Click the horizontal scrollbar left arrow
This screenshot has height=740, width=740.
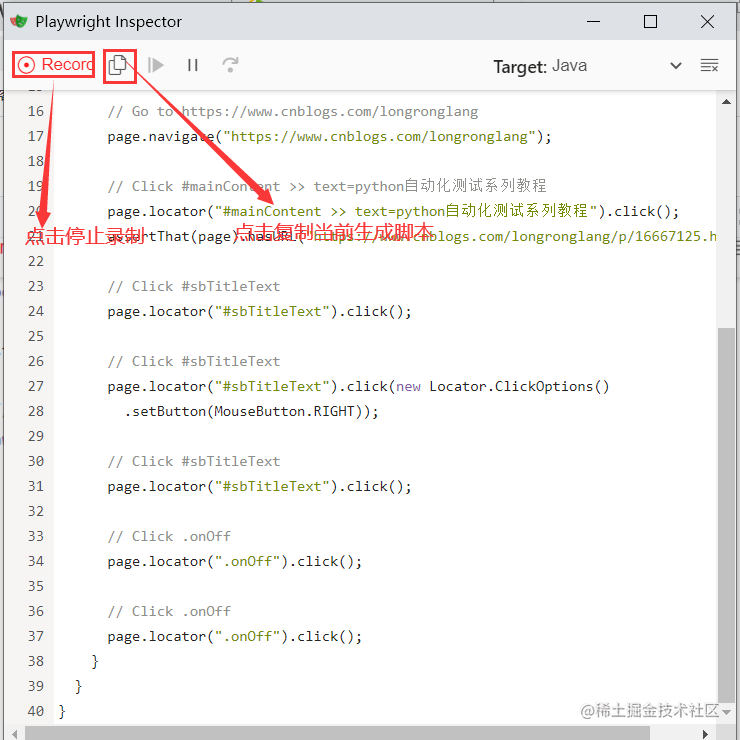tap(15, 734)
